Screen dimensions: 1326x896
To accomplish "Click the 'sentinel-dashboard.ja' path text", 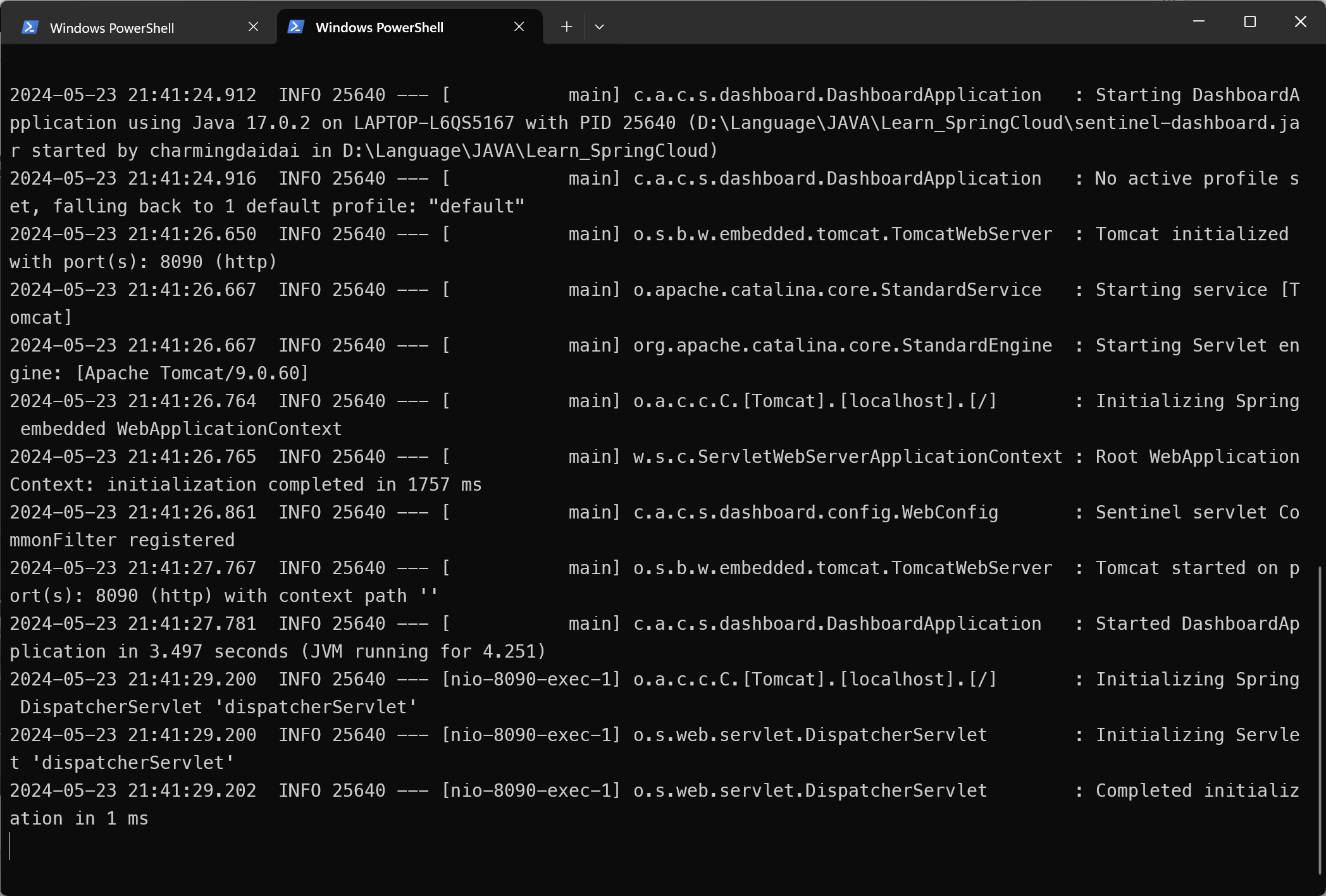I will [1186, 123].
